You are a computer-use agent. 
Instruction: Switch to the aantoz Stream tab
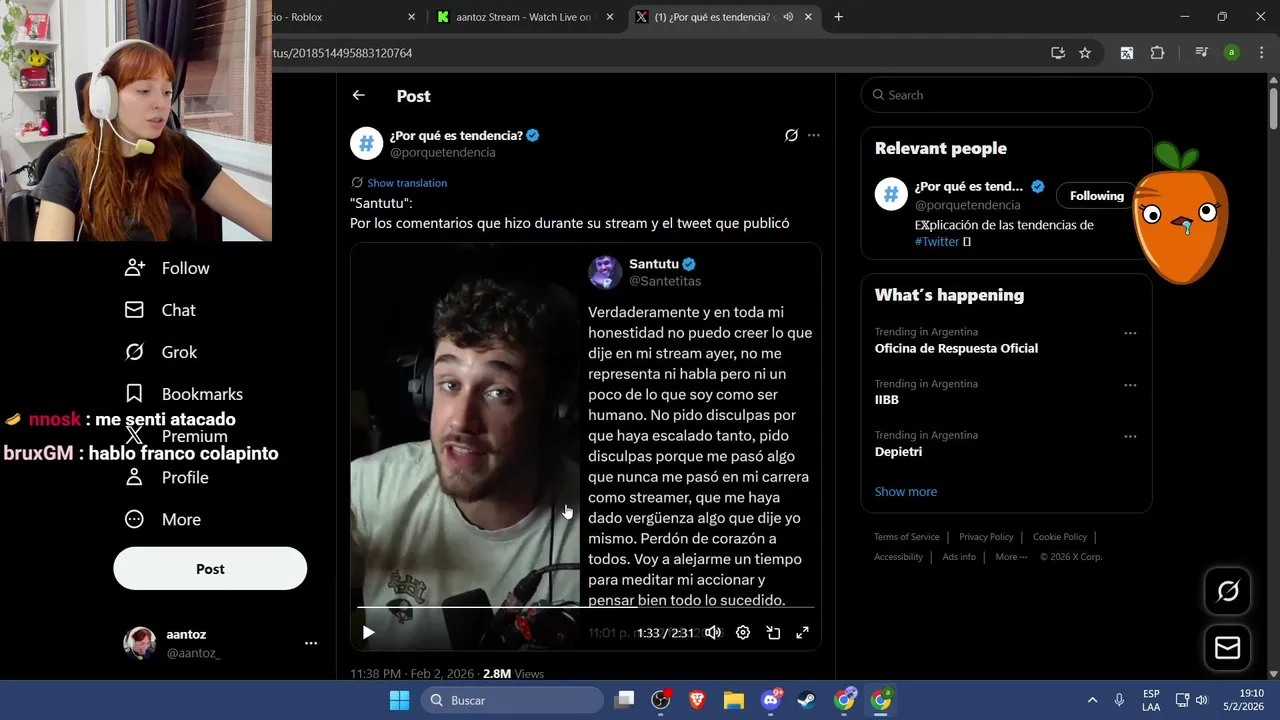523,17
